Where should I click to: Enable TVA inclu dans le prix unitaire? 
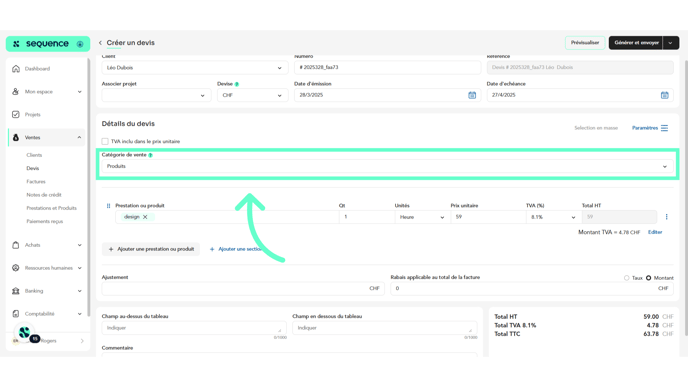pyautogui.click(x=105, y=141)
